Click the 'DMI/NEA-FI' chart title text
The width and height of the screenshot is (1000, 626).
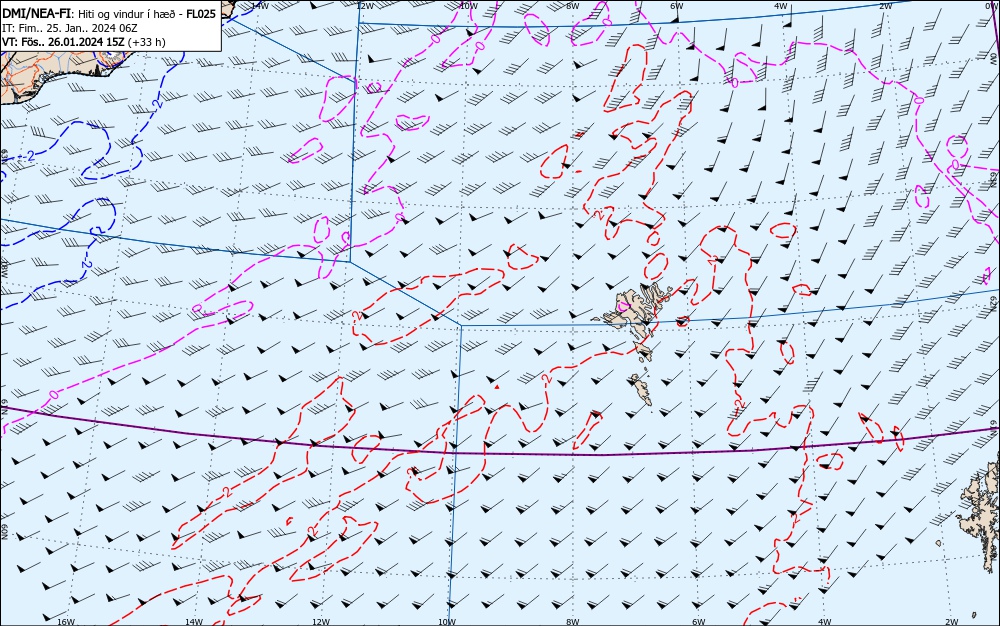pyautogui.click(x=35, y=14)
